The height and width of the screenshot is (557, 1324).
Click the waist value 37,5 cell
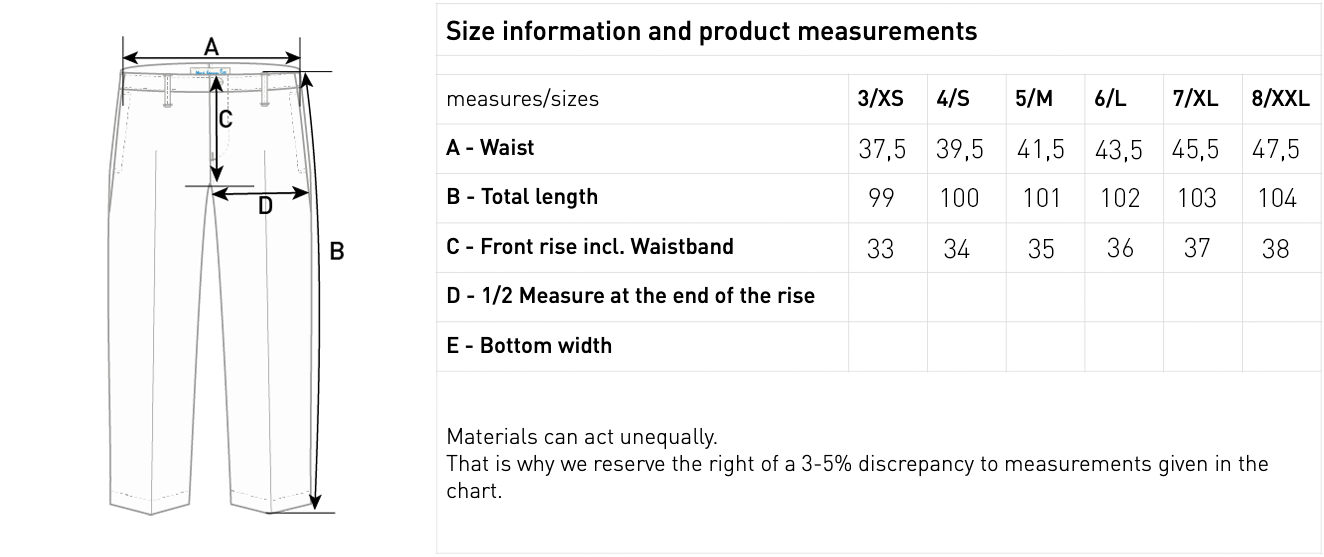pyautogui.click(x=881, y=149)
